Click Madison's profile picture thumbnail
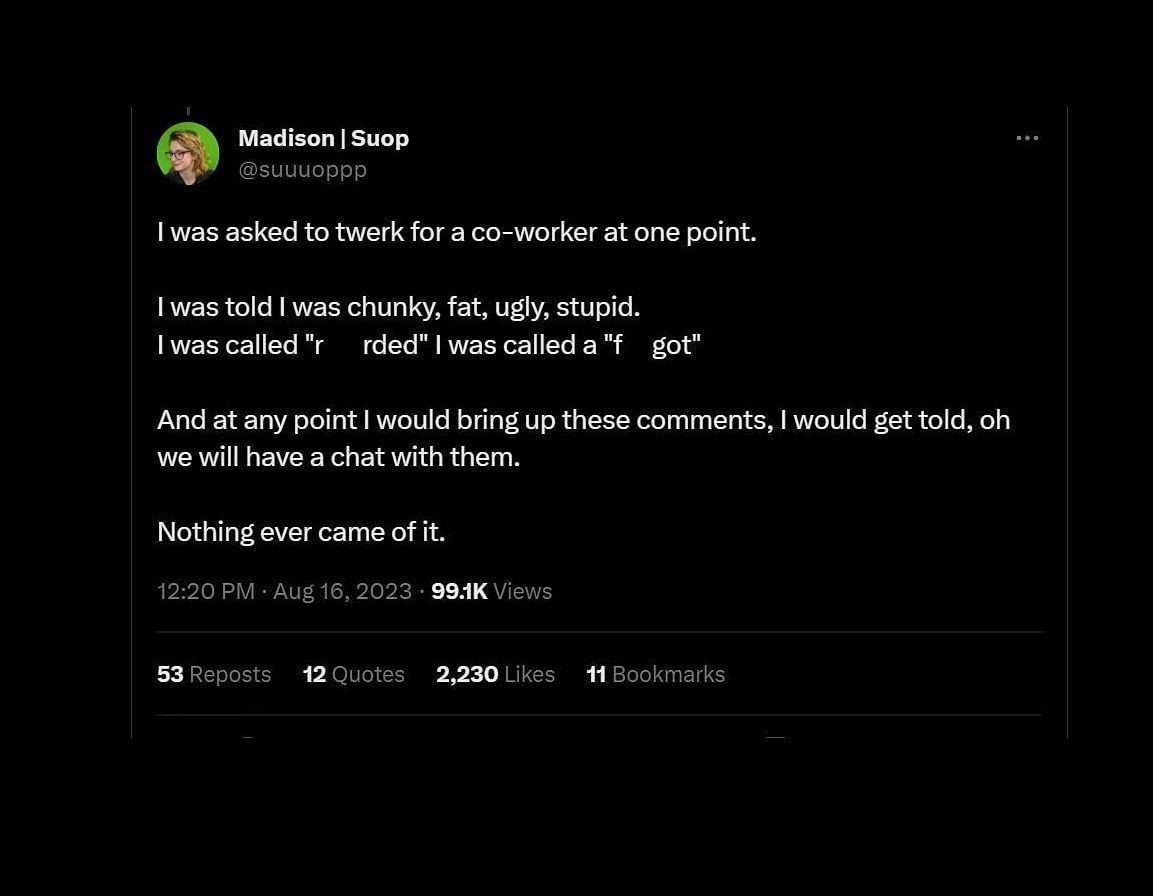Screen dimensions: 1153x896 pos(188,152)
